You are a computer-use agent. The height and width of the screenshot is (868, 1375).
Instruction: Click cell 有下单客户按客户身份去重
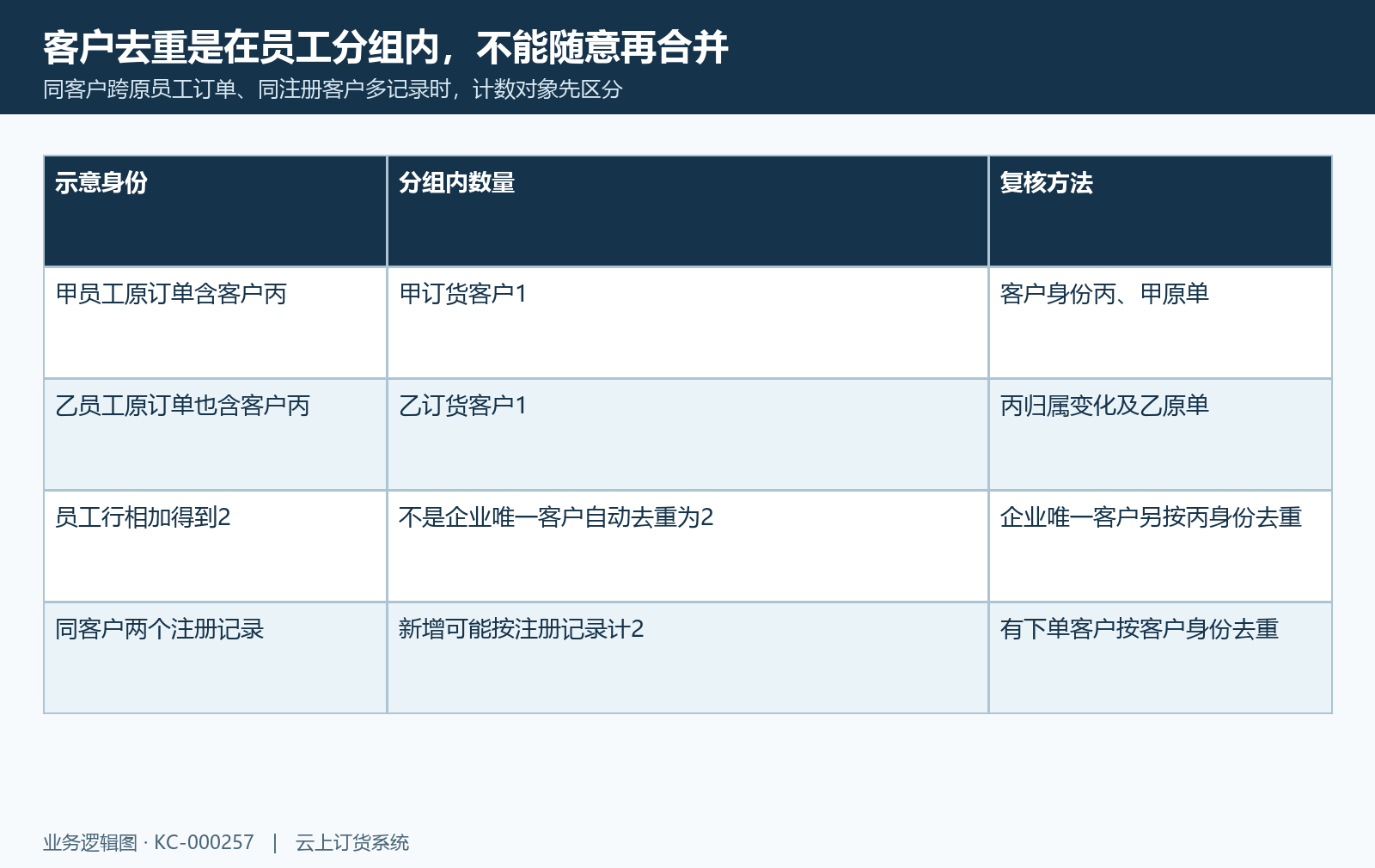coord(1160,658)
